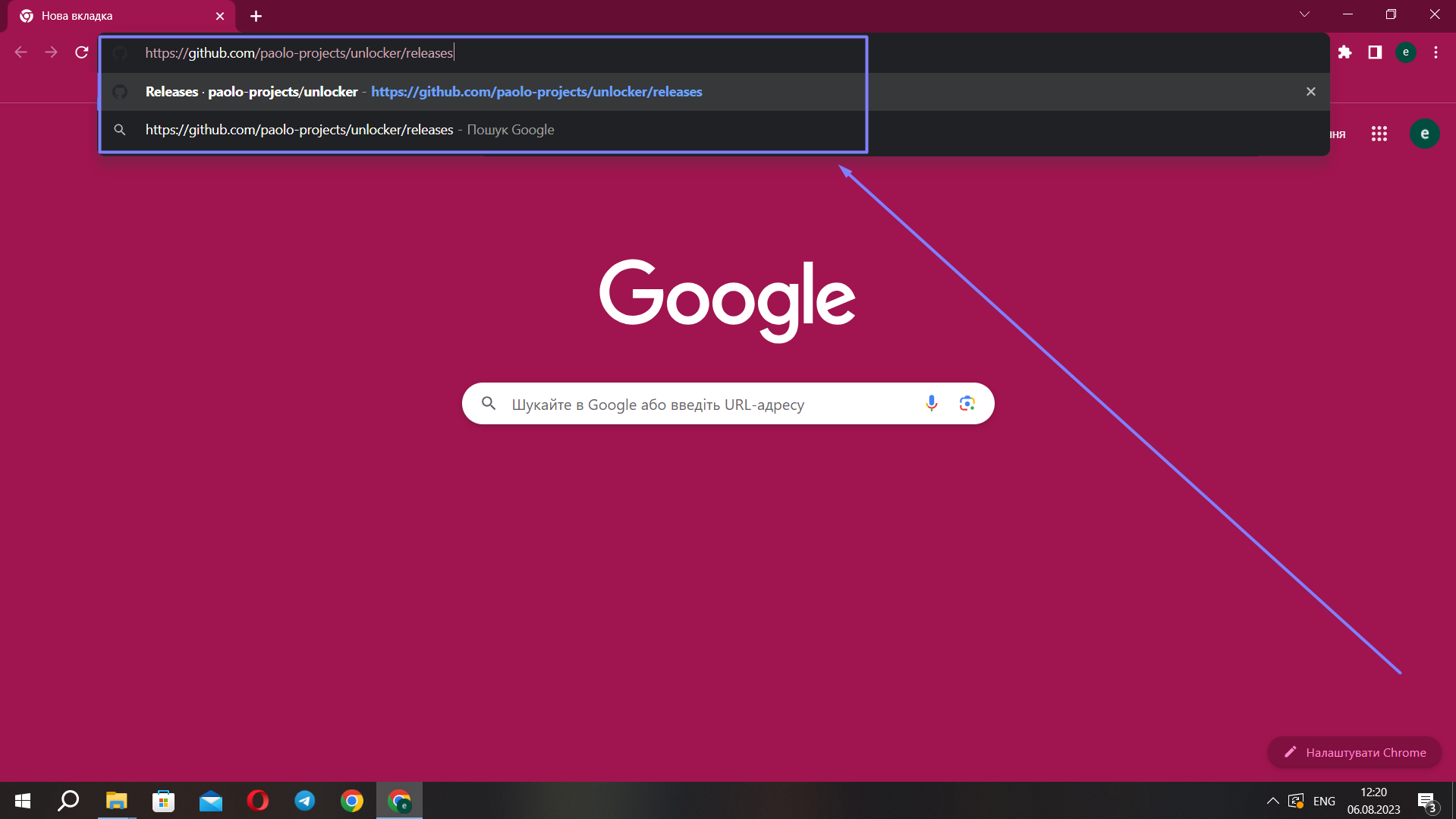The height and width of the screenshot is (819, 1456).
Task: Select the Нова вкладка tab
Action: tap(121, 16)
